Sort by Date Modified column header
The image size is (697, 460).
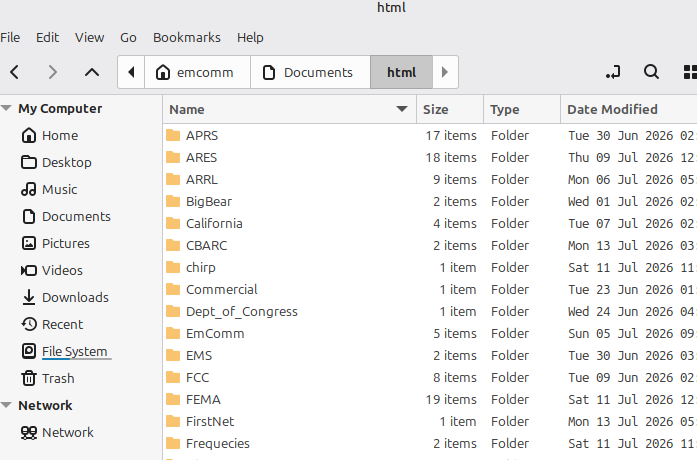629,109
